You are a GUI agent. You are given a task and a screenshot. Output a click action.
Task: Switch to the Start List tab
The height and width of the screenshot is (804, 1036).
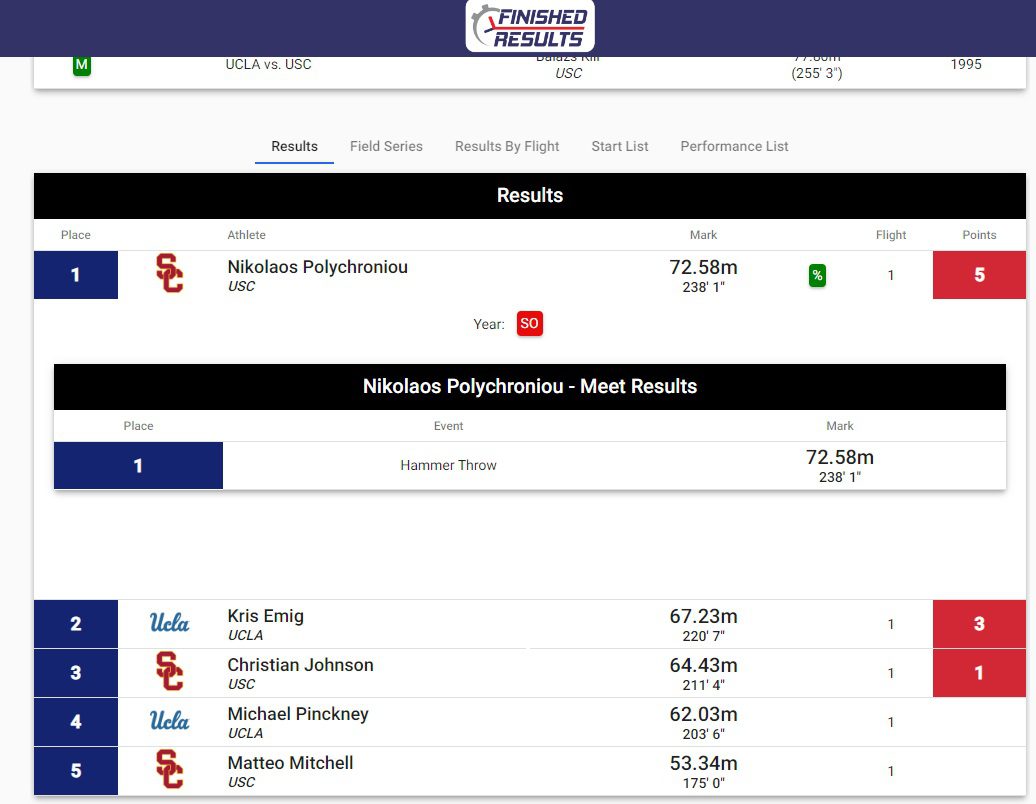pyautogui.click(x=620, y=147)
